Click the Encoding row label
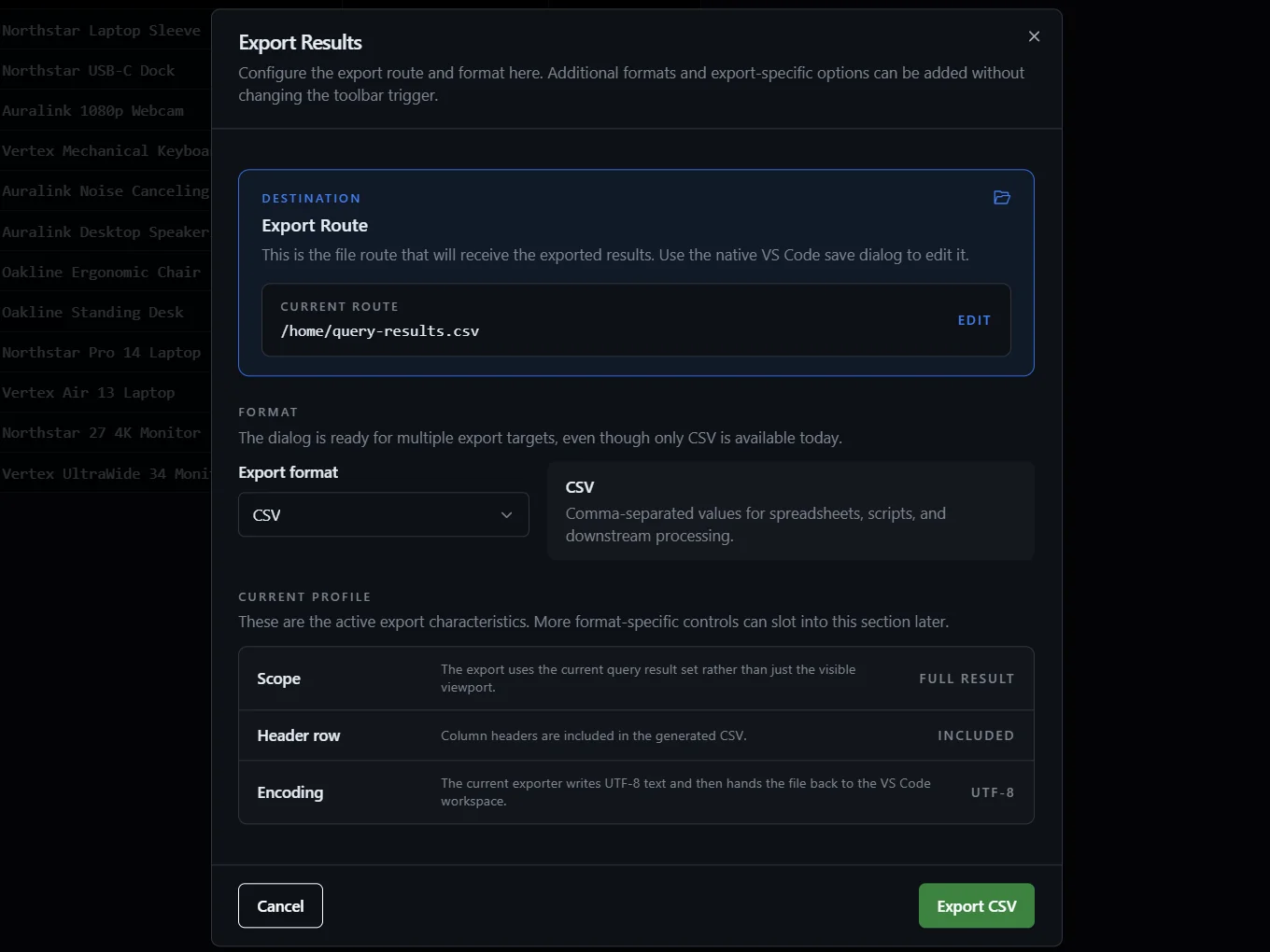This screenshot has height=952, width=1270. coord(290,792)
